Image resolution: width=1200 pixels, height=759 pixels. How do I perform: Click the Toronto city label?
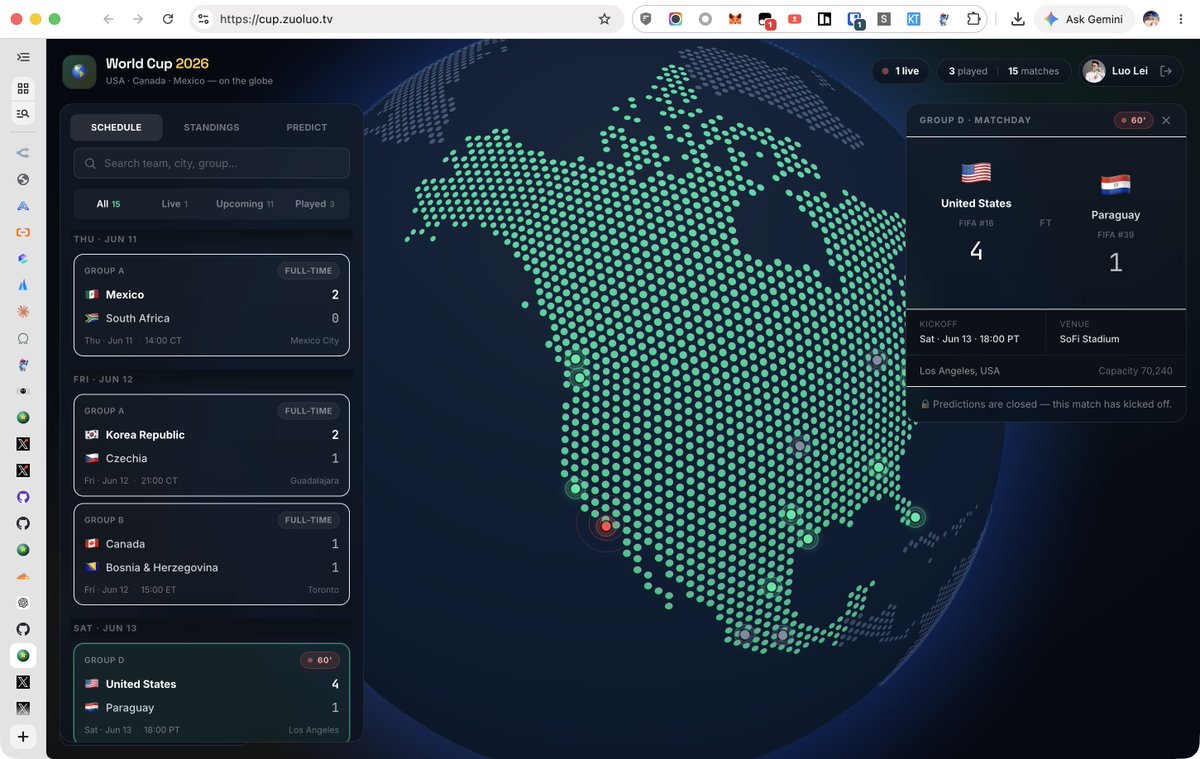[323, 590]
